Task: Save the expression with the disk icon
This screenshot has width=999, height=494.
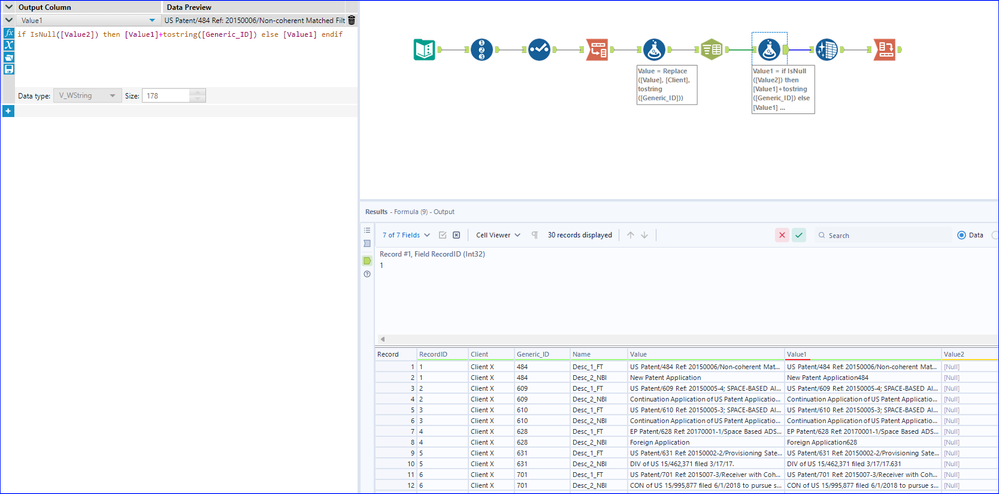Action: click(9, 69)
